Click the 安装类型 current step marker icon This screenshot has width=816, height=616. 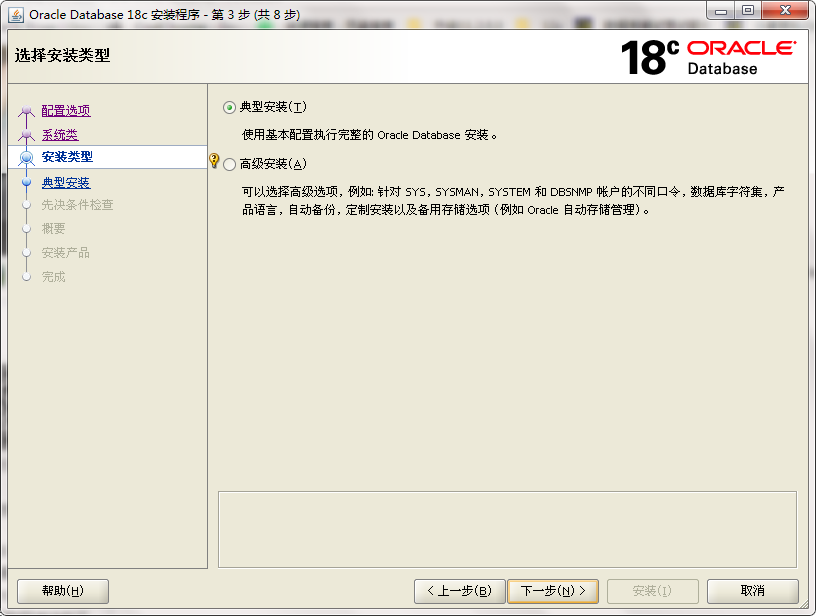(x=27, y=157)
